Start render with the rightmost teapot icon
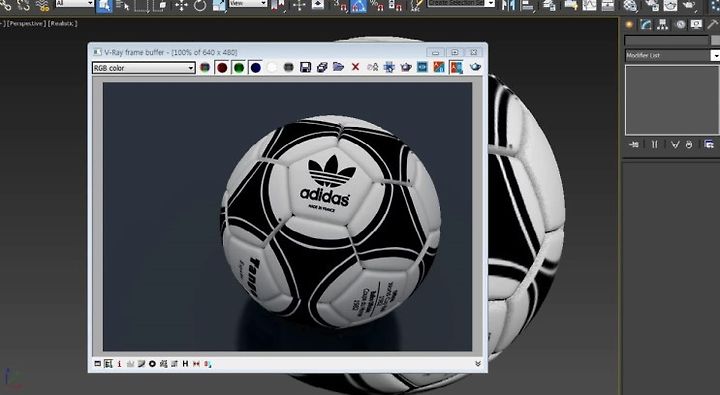720x395 pixels. tap(475, 68)
